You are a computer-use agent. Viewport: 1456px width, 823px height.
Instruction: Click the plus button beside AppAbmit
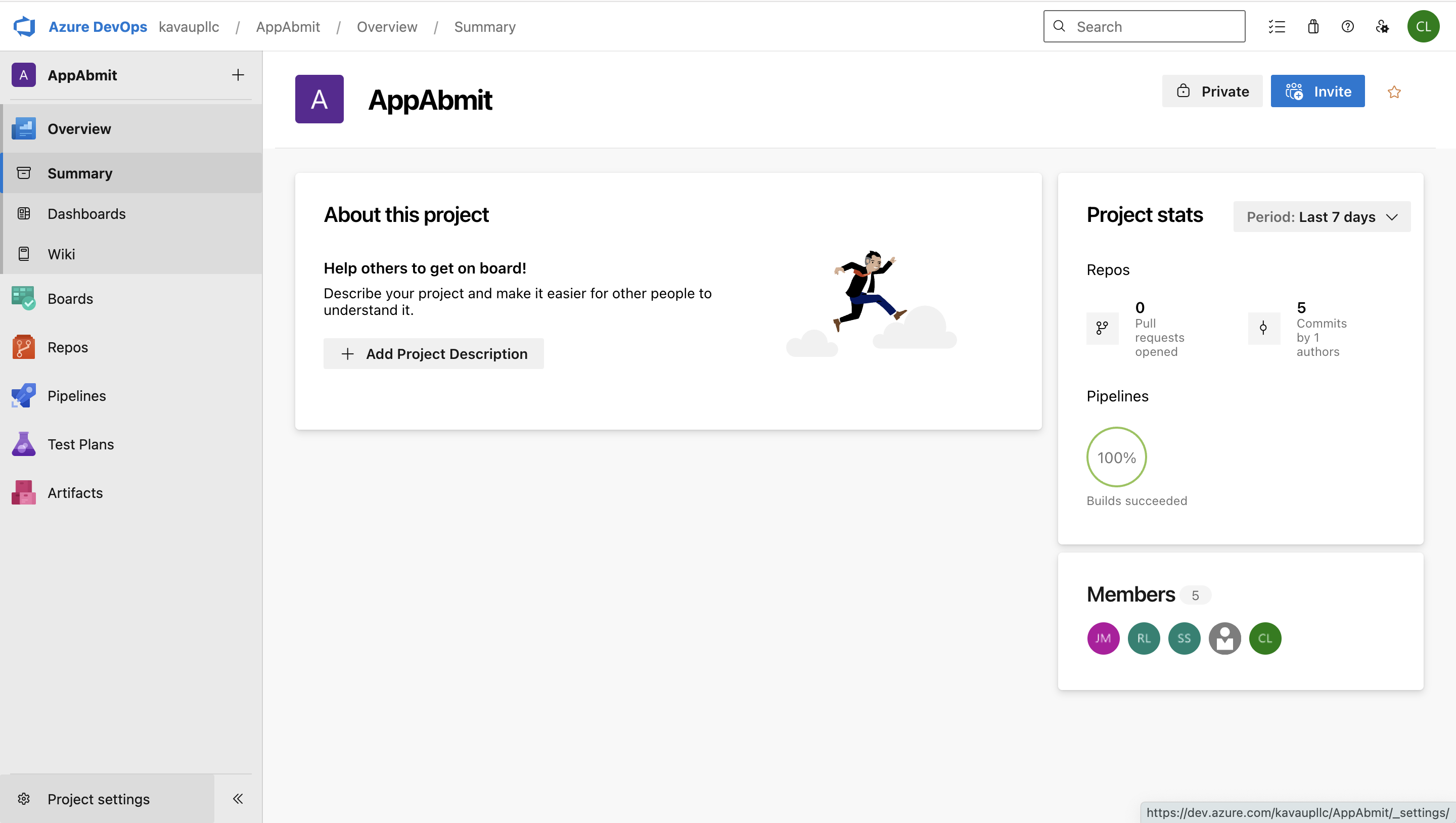[x=238, y=75]
